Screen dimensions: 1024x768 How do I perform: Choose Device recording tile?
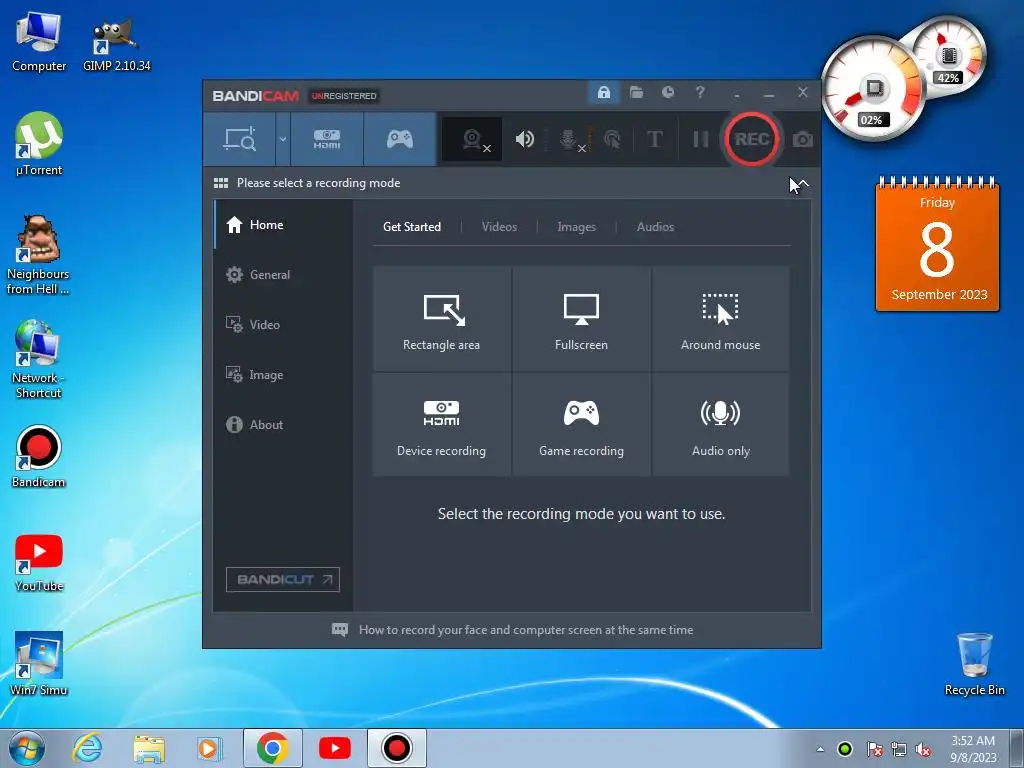(x=441, y=424)
